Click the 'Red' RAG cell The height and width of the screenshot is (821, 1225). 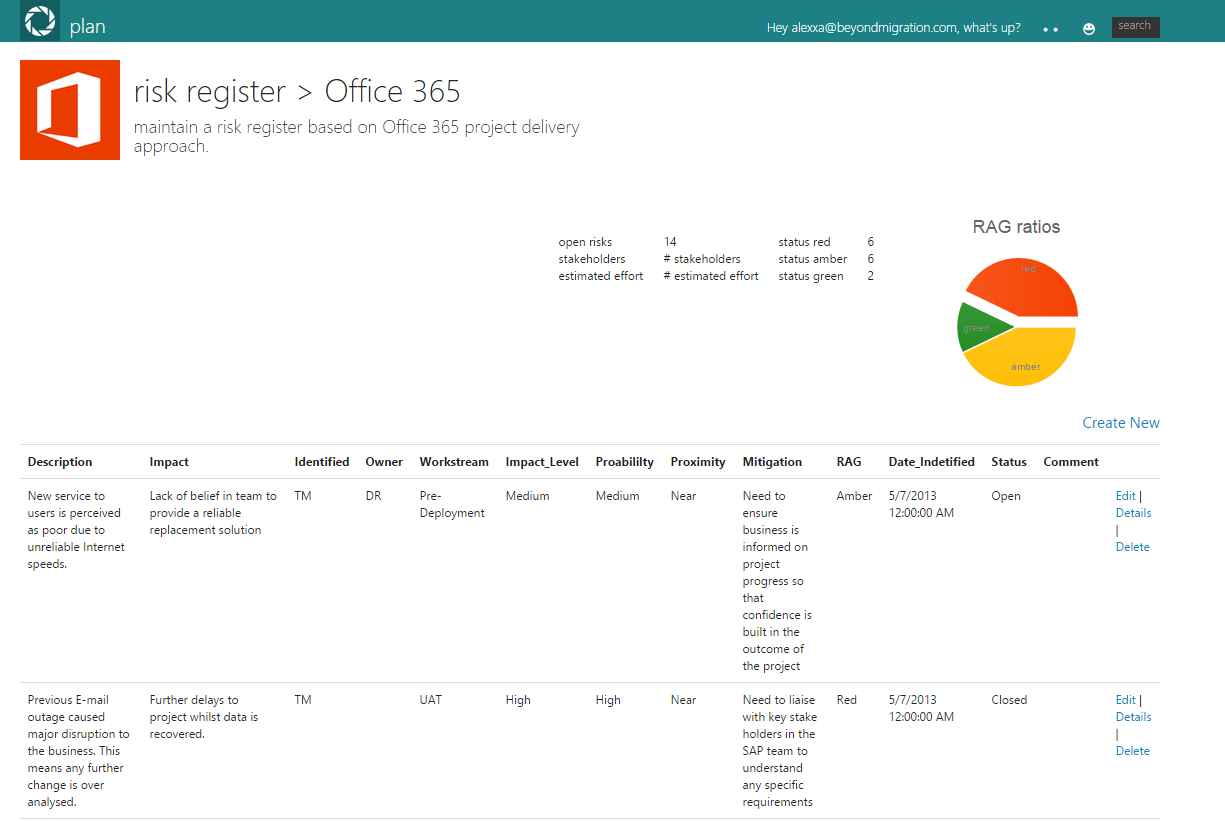click(x=846, y=700)
